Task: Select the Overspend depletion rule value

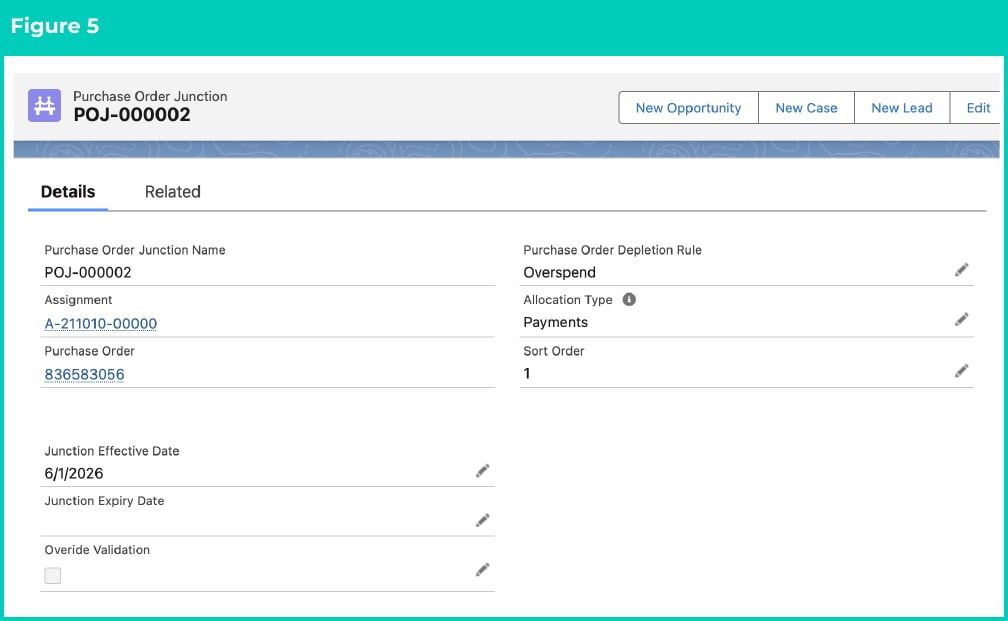Action: coord(559,273)
